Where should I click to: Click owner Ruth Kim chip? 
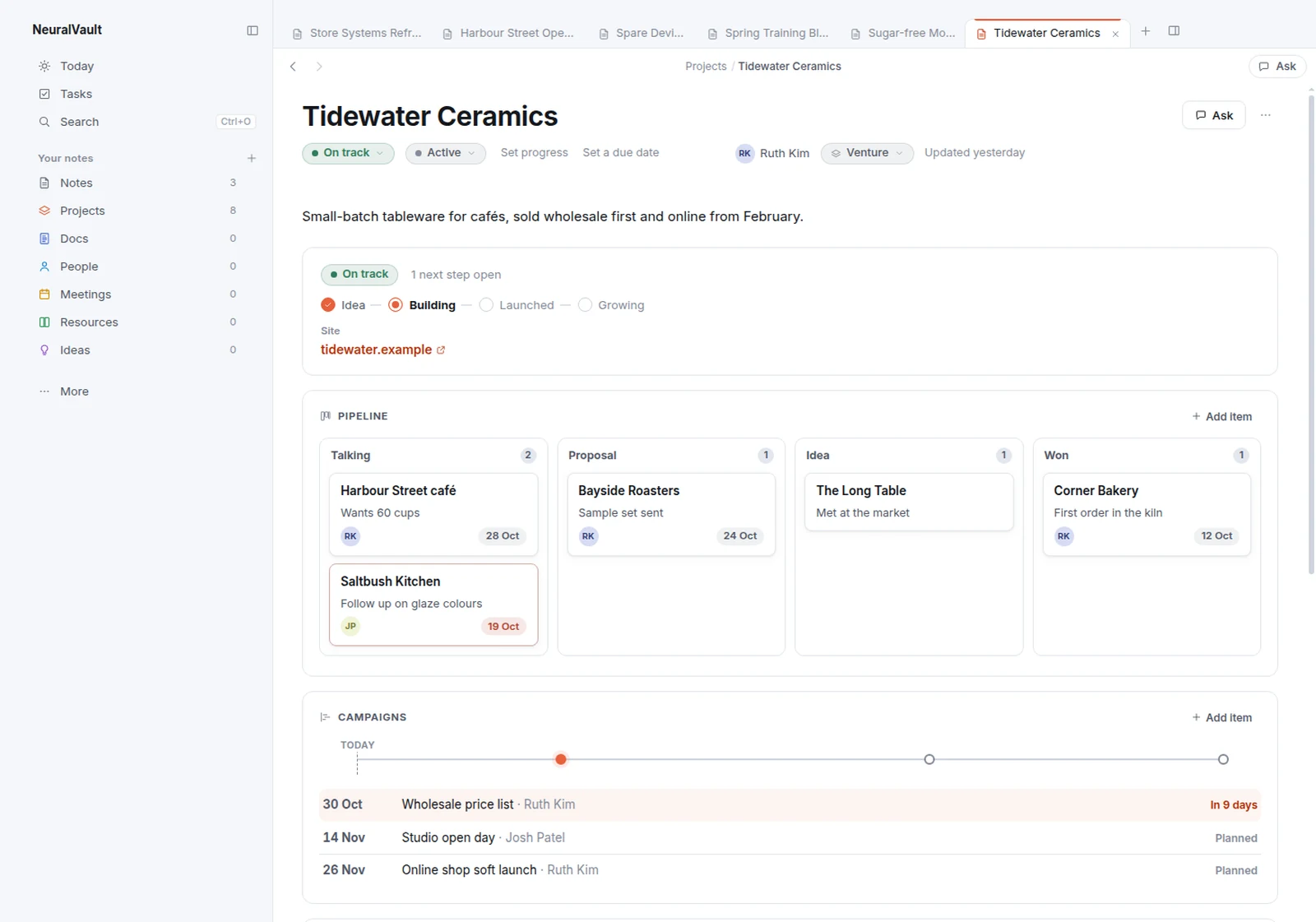point(773,153)
